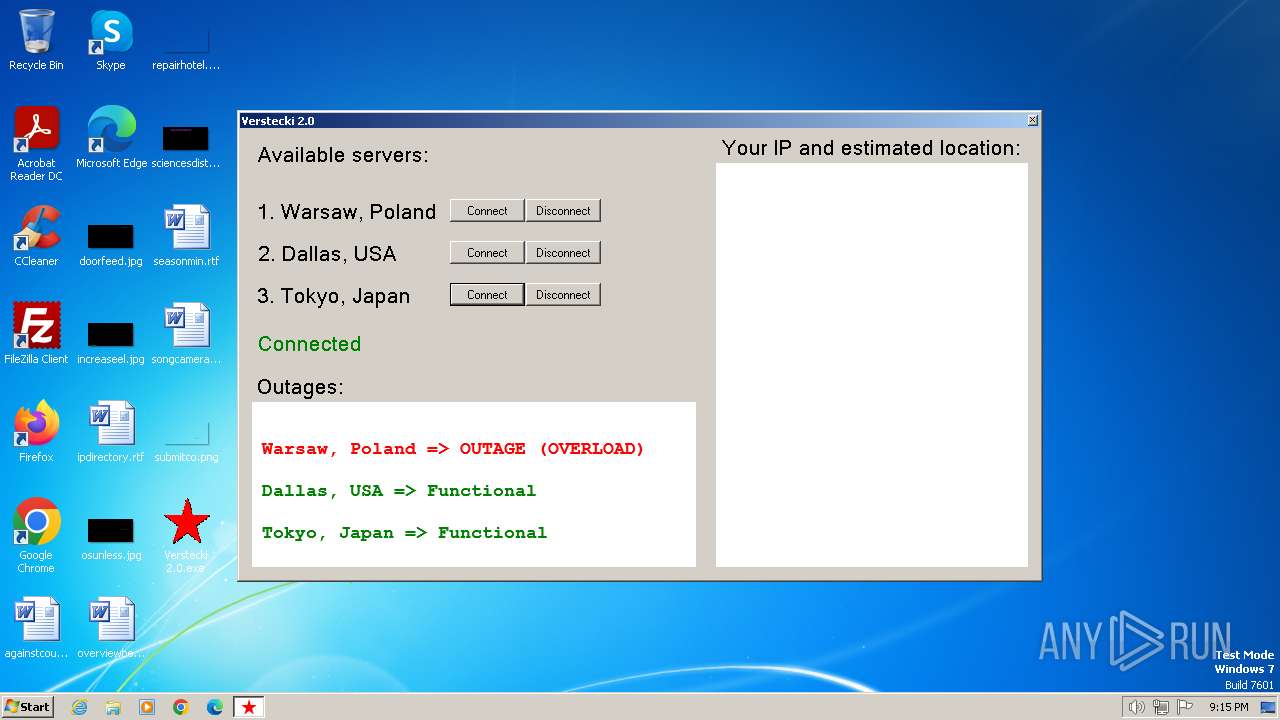Connect to the Tokyo, Japan server
This screenshot has height=720, width=1280.
(487, 295)
